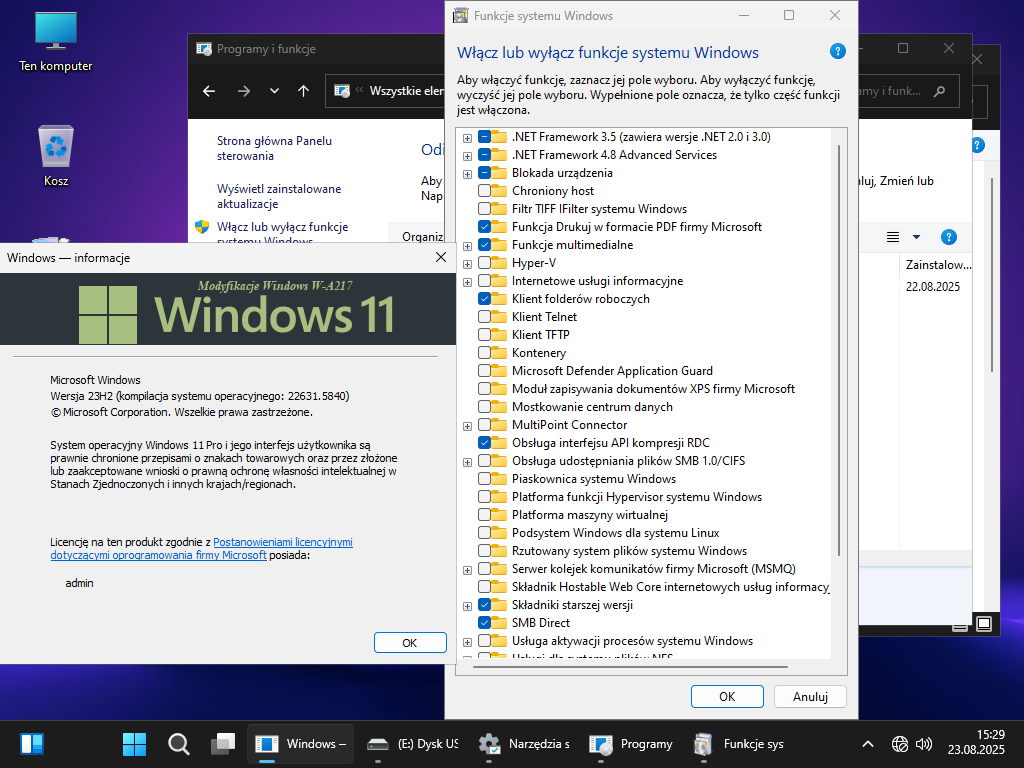Open the Postanowieniami licencyjnymi link
The width and height of the screenshot is (1024, 768).
coord(283,542)
